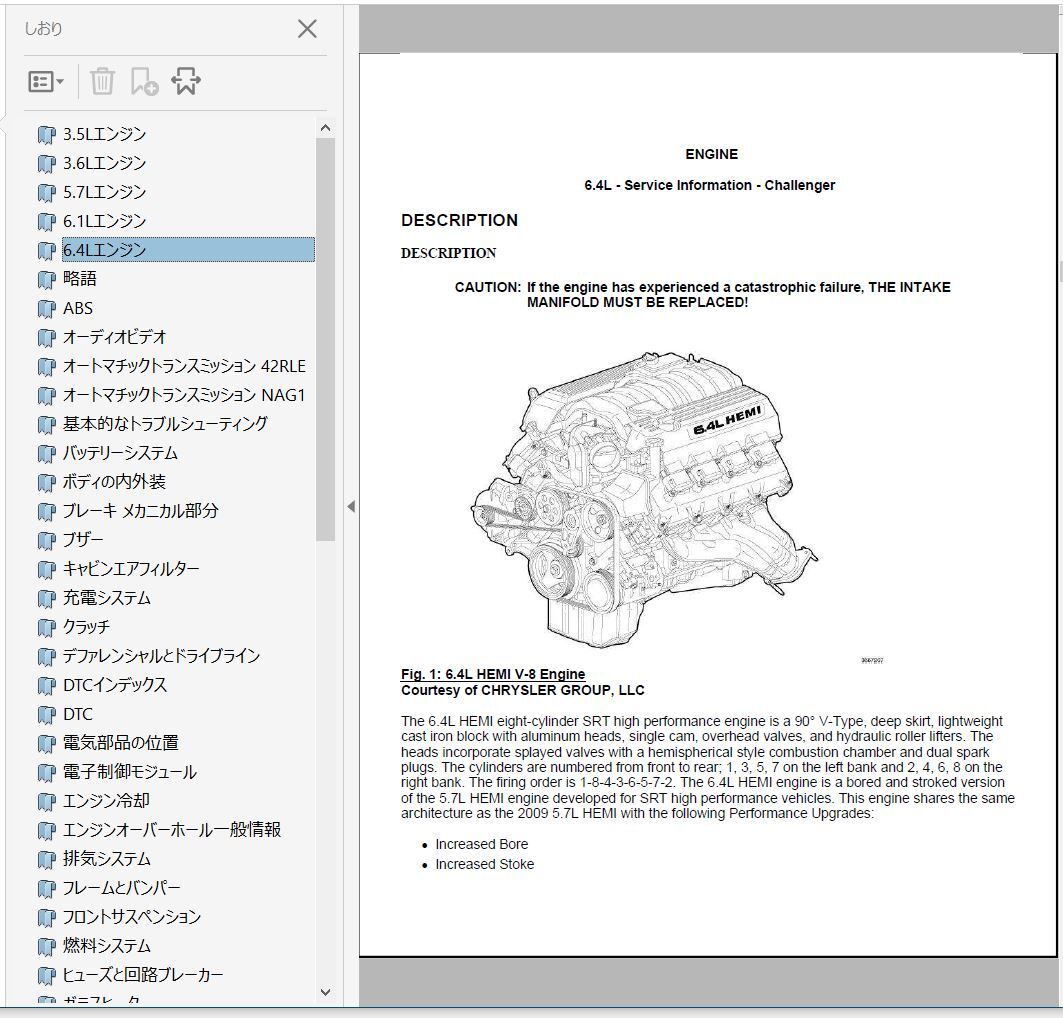1063x1018 pixels.
Task: Open the 3.5Lエンジン bookmark
Action: point(104,134)
